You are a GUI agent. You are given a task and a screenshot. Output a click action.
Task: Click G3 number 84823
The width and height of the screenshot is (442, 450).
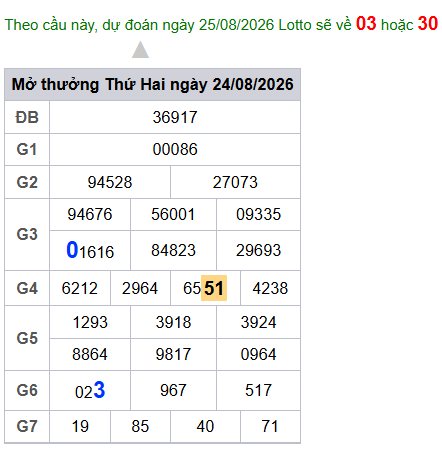(x=173, y=250)
